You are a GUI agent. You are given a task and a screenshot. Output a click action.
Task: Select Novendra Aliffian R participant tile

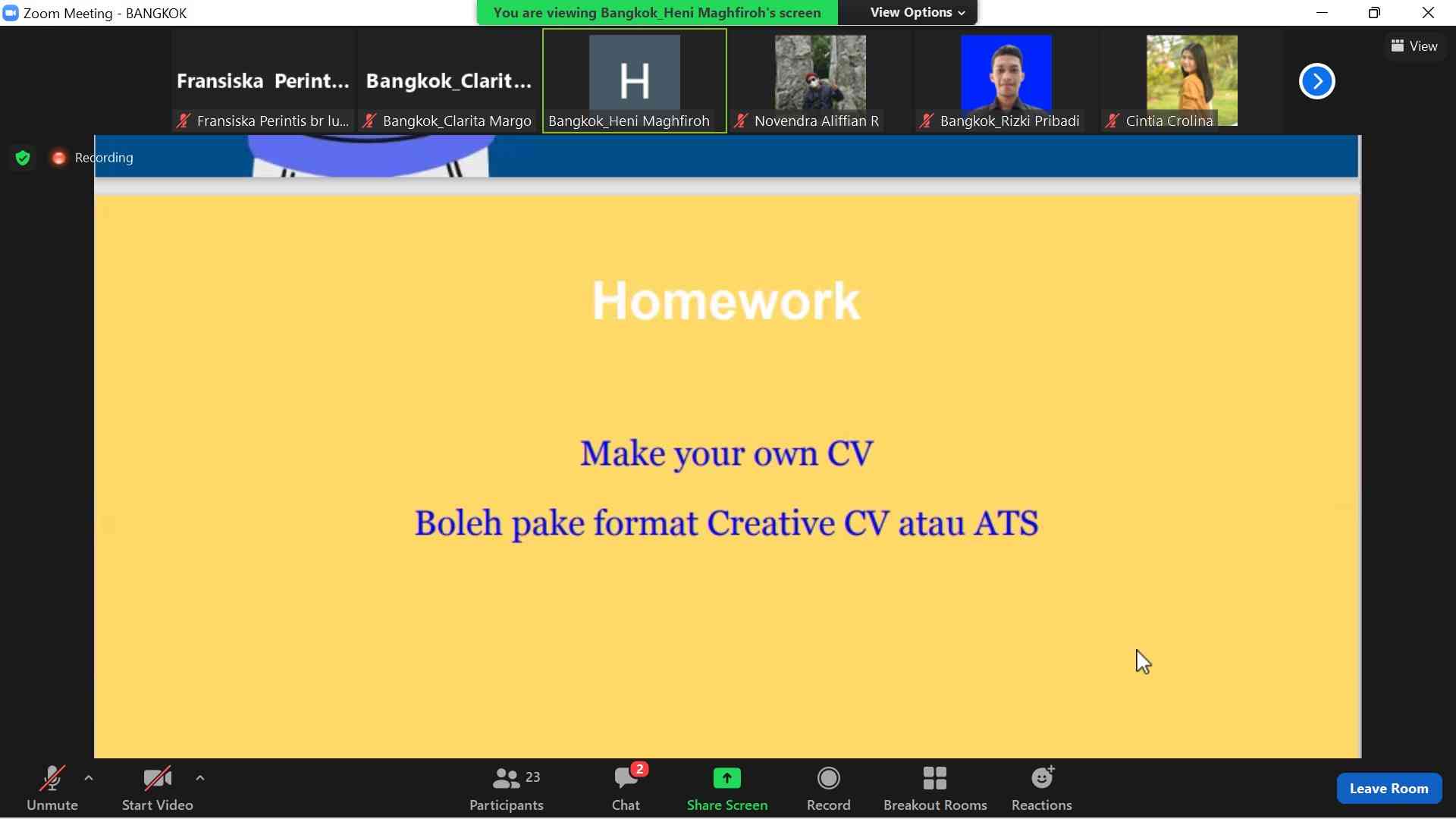click(x=820, y=80)
